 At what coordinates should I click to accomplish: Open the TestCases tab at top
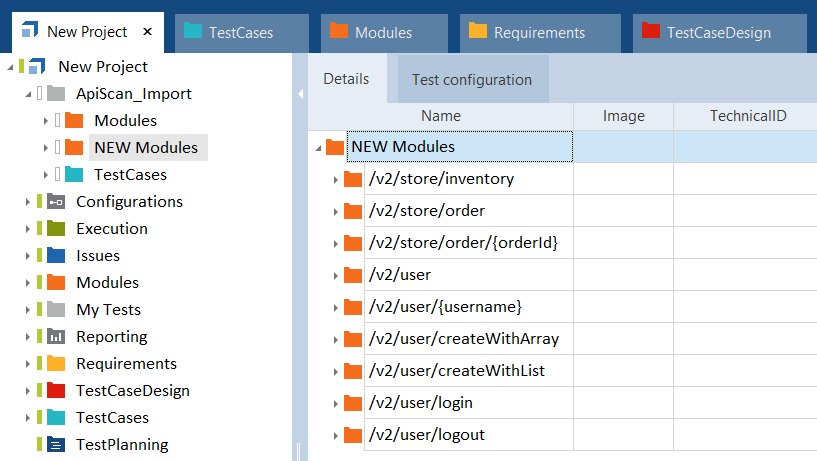click(240, 32)
